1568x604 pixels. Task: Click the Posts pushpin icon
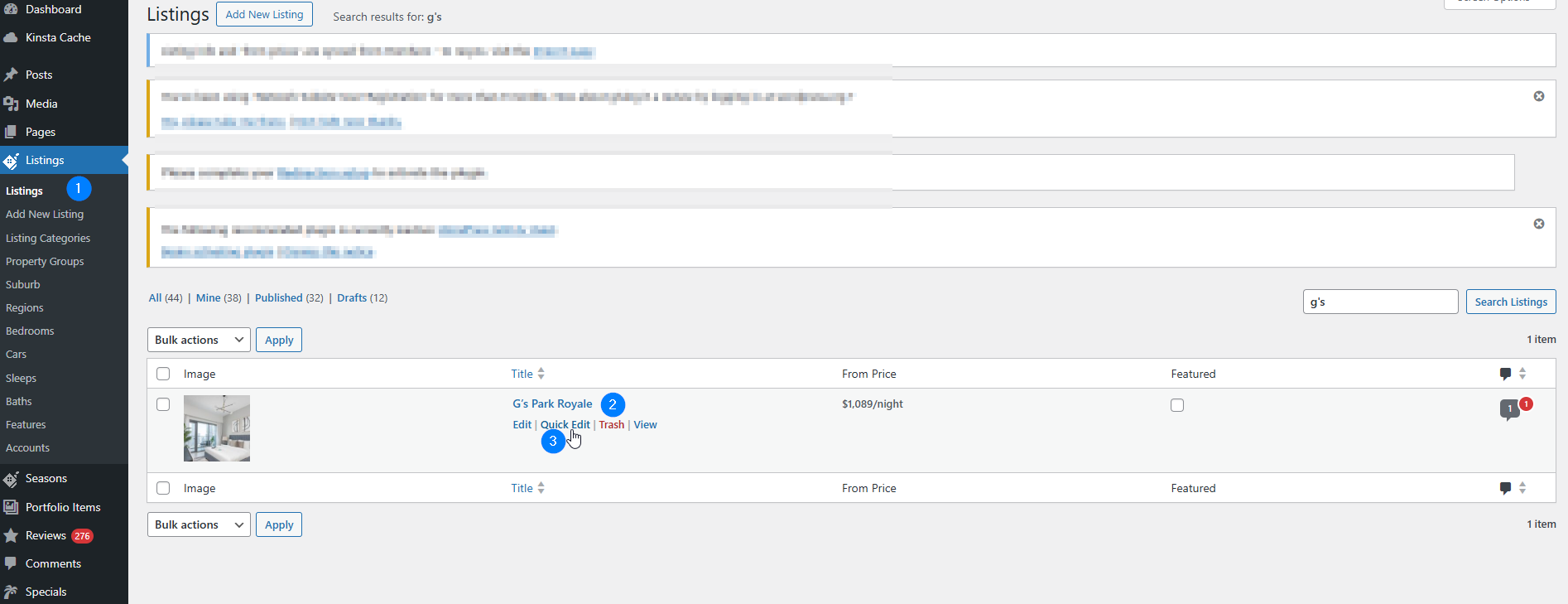tap(11, 75)
